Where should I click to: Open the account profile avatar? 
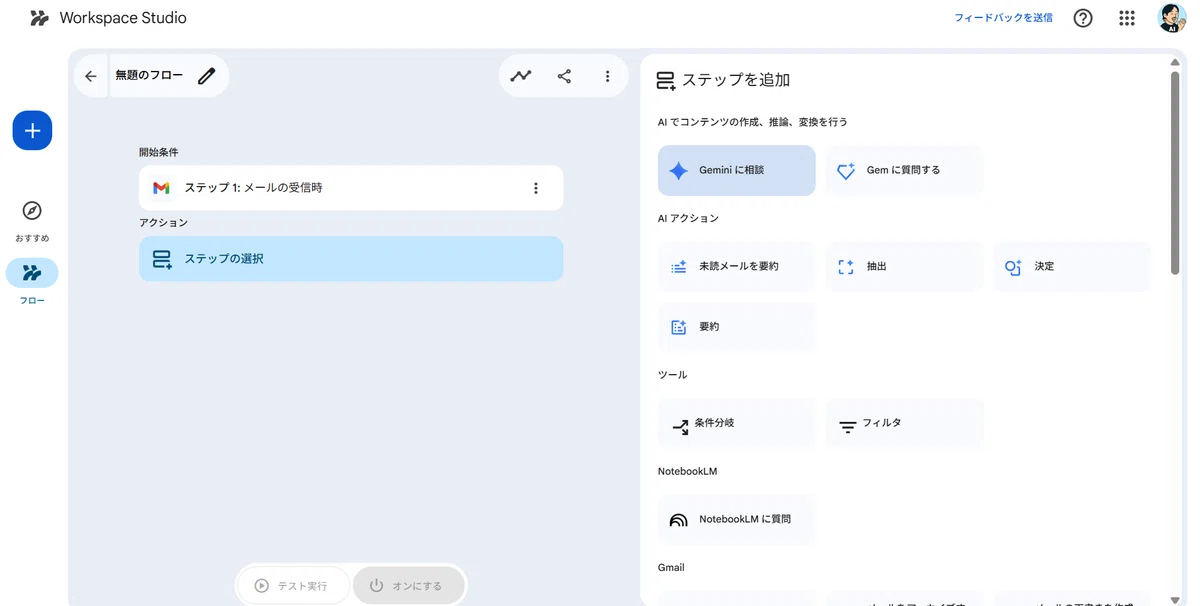1171,18
